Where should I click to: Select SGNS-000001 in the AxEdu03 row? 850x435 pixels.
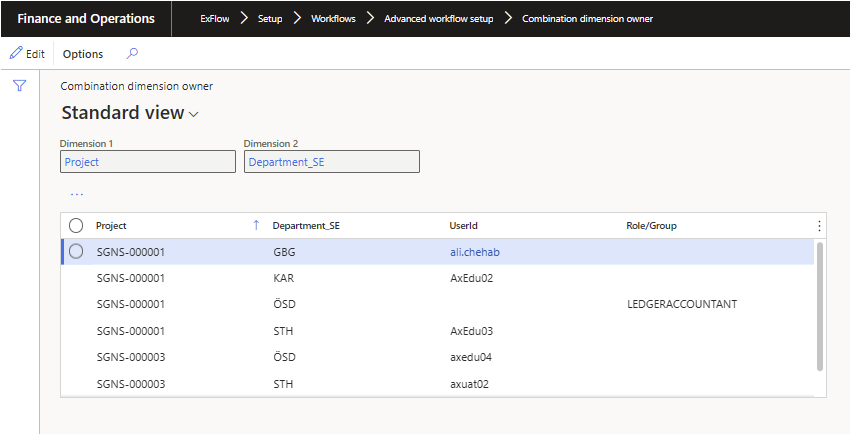[x=131, y=331]
